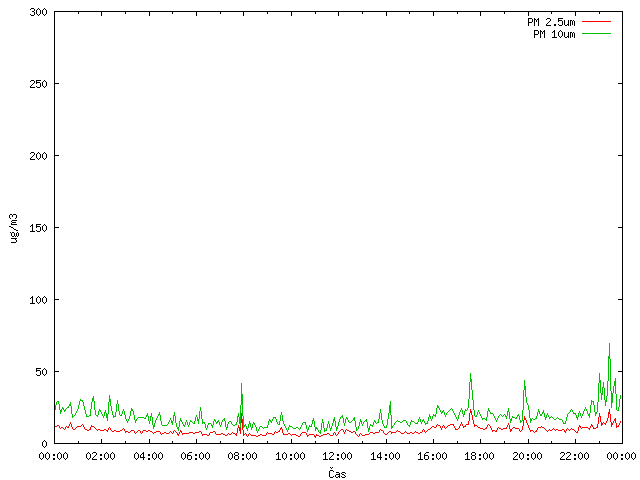Click the y-axis value 100
The height and width of the screenshot is (480, 640).
(x=38, y=300)
